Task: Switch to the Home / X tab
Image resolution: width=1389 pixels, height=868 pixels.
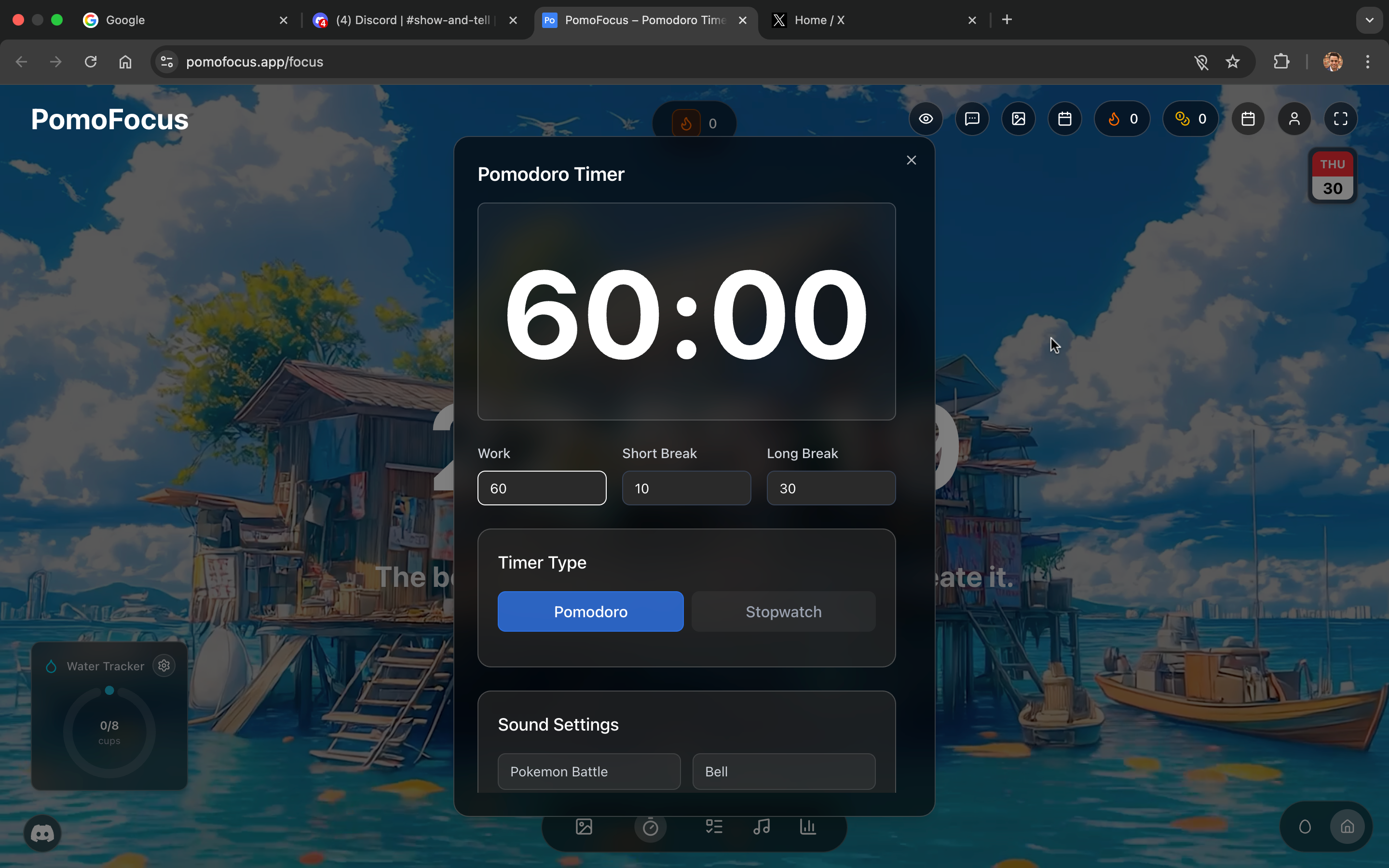Action: coord(818,20)
